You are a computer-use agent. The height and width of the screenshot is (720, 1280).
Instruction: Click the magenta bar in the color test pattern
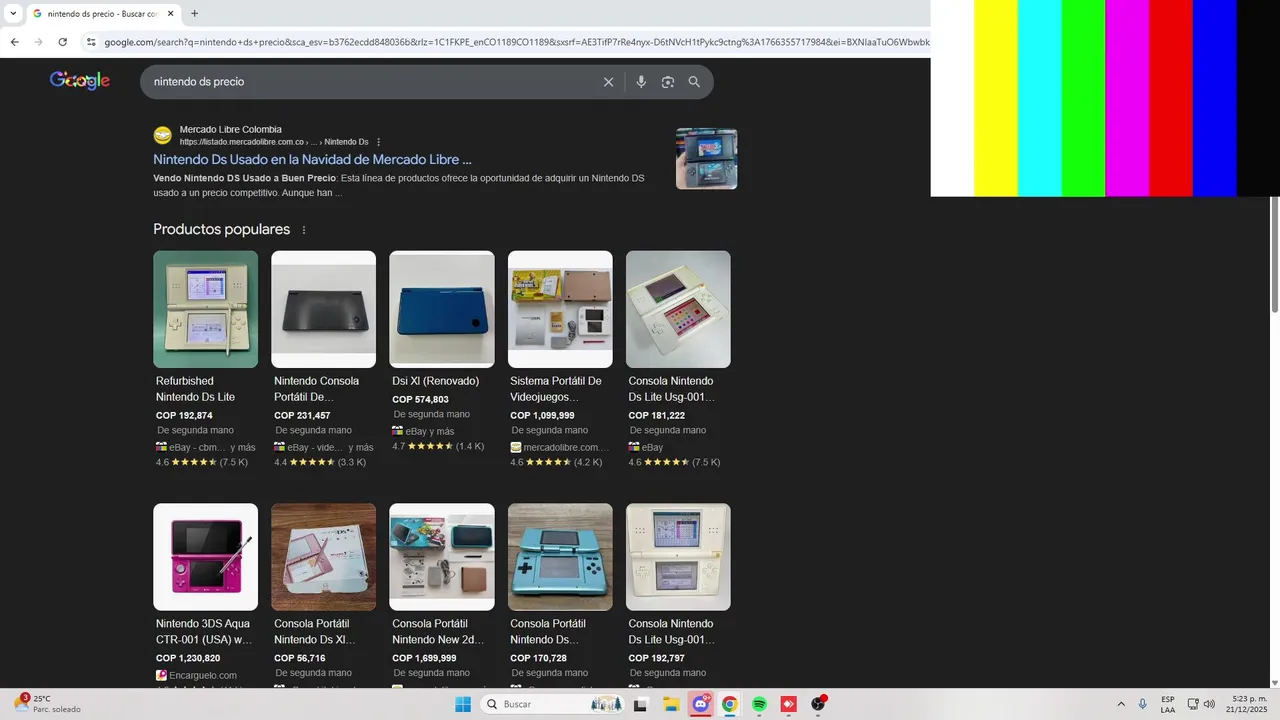coord(1127,98)
